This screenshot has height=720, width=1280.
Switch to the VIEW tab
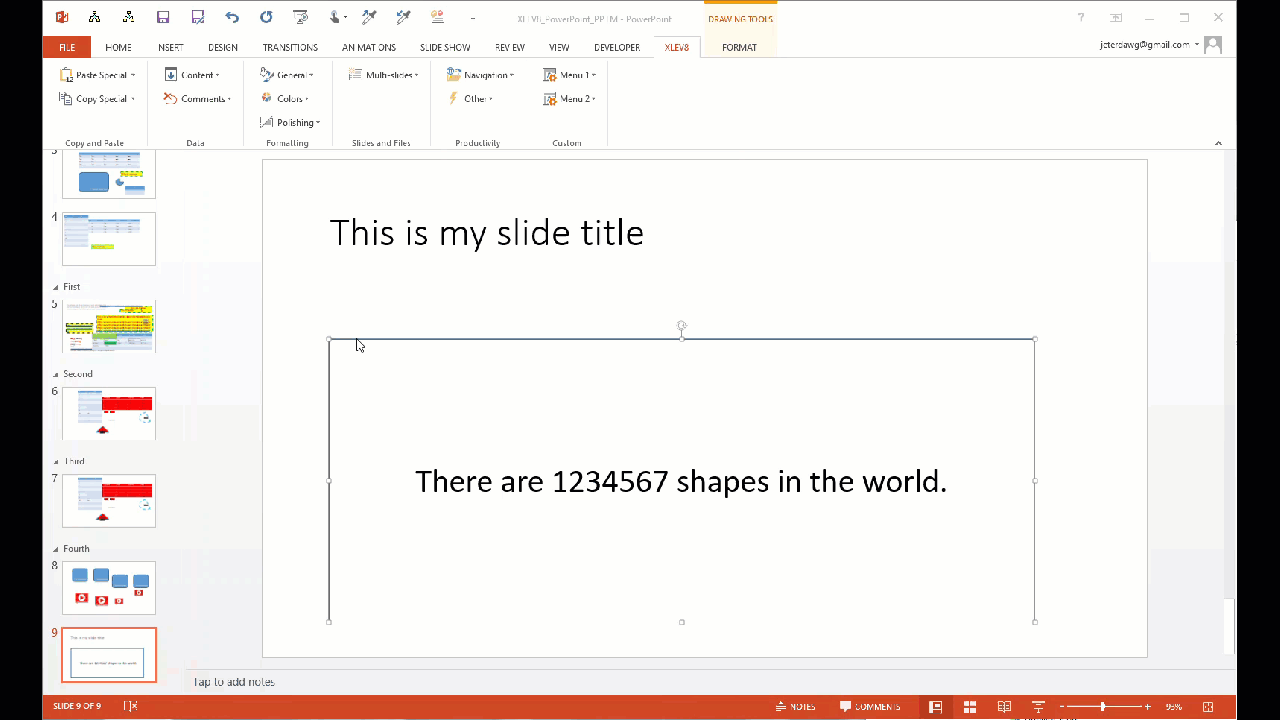(x=559, y=47)
